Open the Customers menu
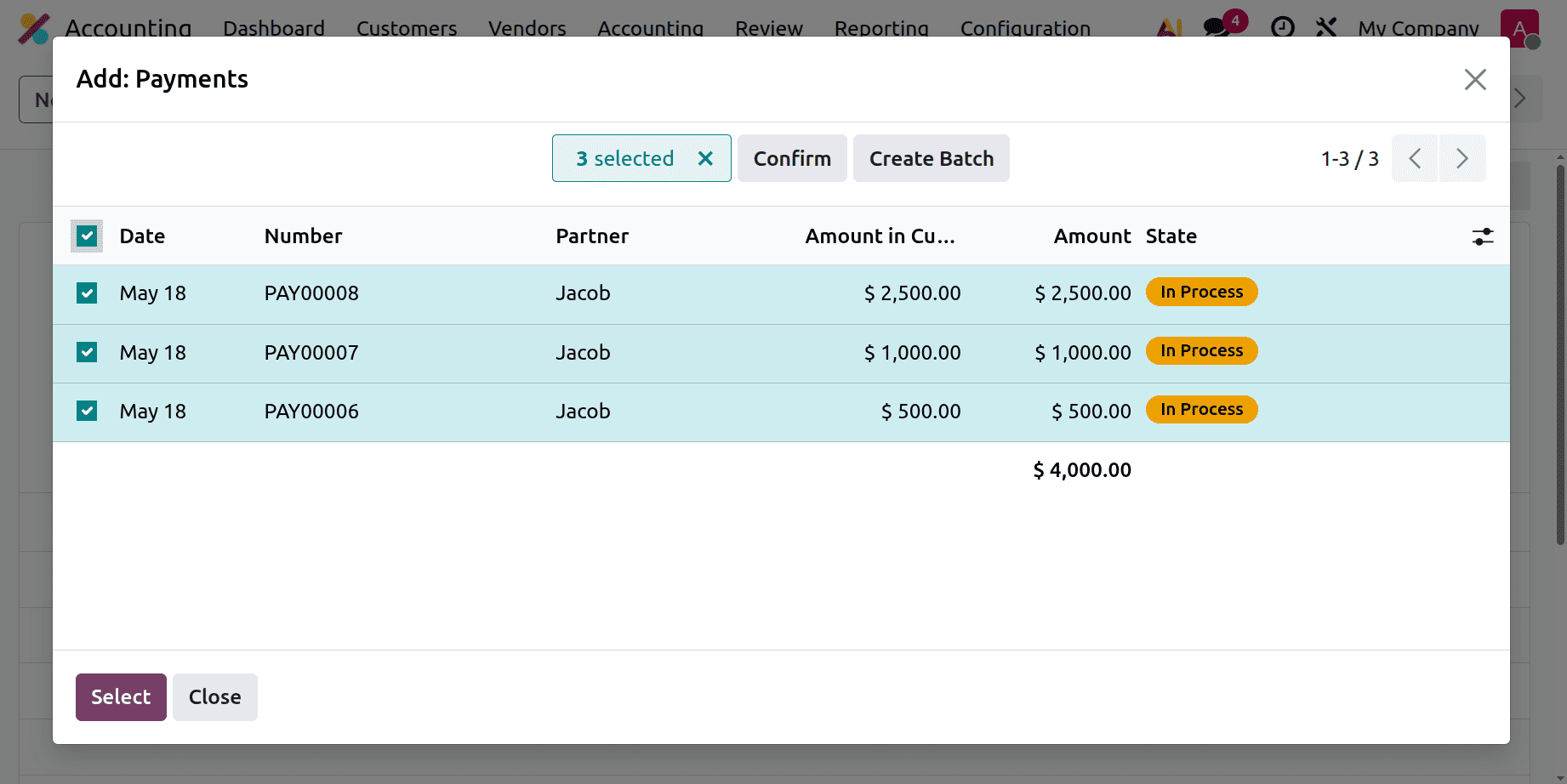Screen dimensions: 1567x784 point(407,28)
